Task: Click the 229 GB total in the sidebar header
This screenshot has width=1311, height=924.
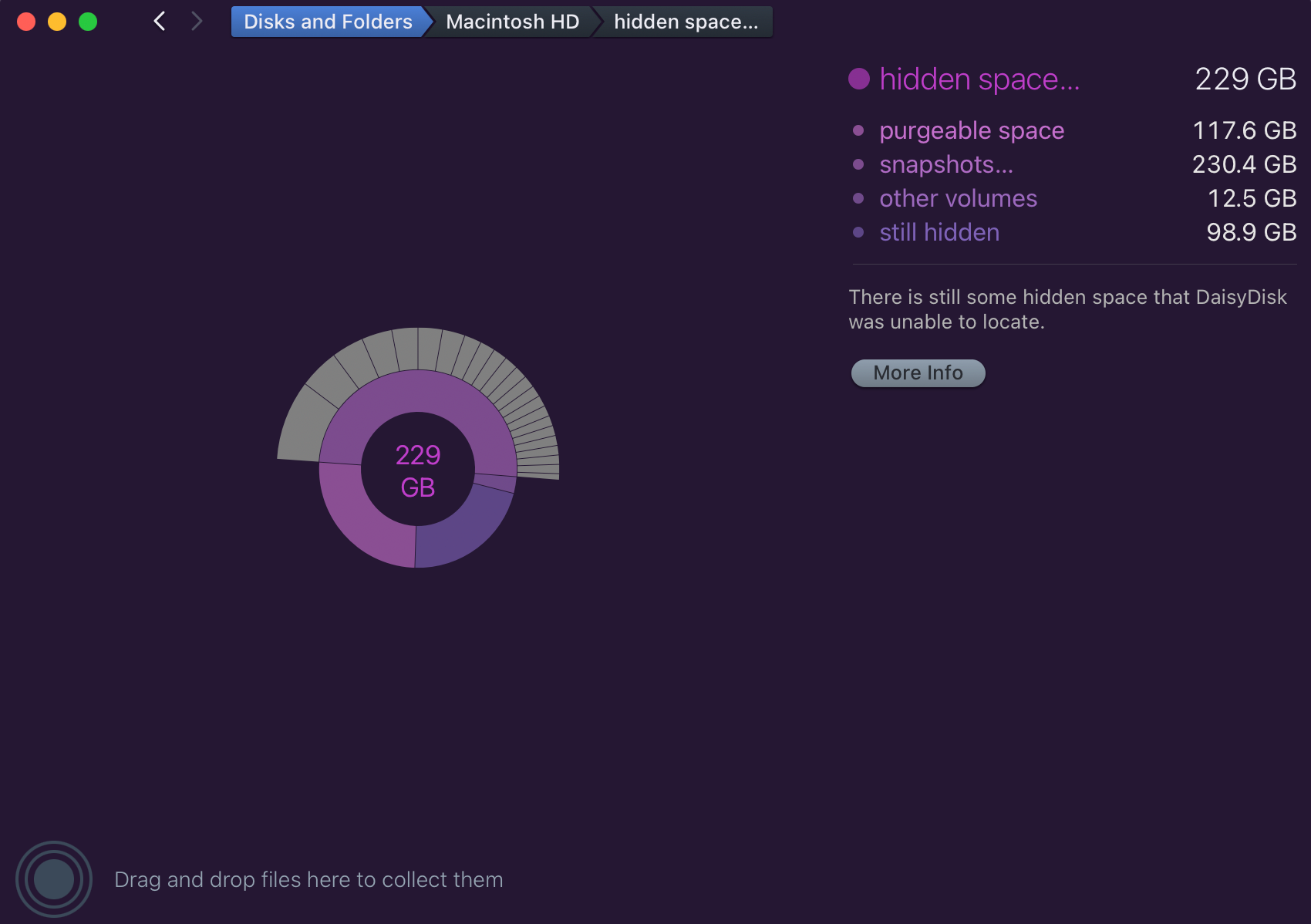Action: 1245,79
